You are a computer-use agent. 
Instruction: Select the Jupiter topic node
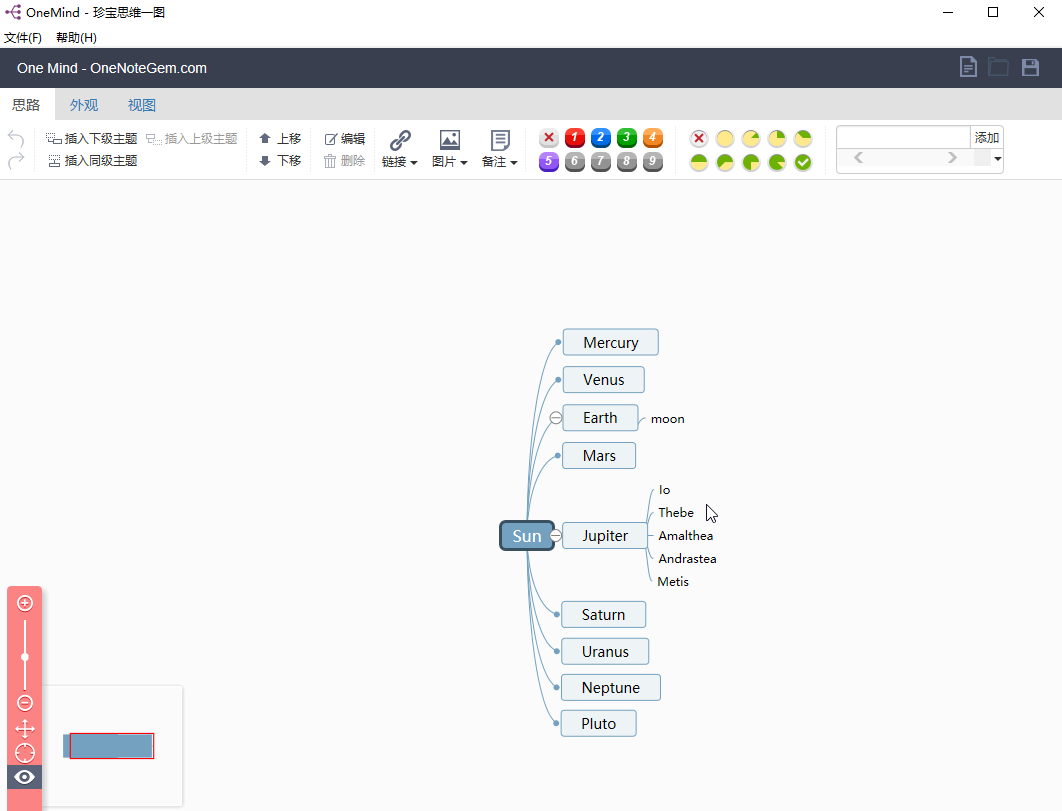(605, 536)
